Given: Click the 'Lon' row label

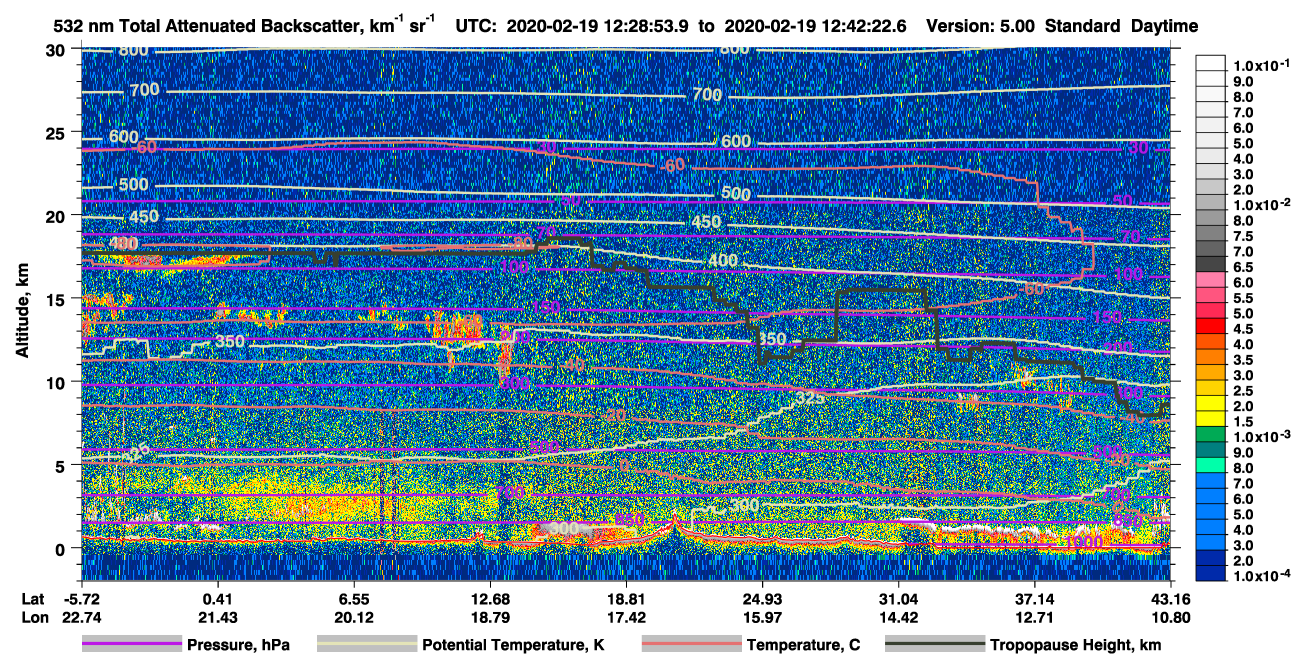Looking at the screenshot, I should (x=34, y=617).
